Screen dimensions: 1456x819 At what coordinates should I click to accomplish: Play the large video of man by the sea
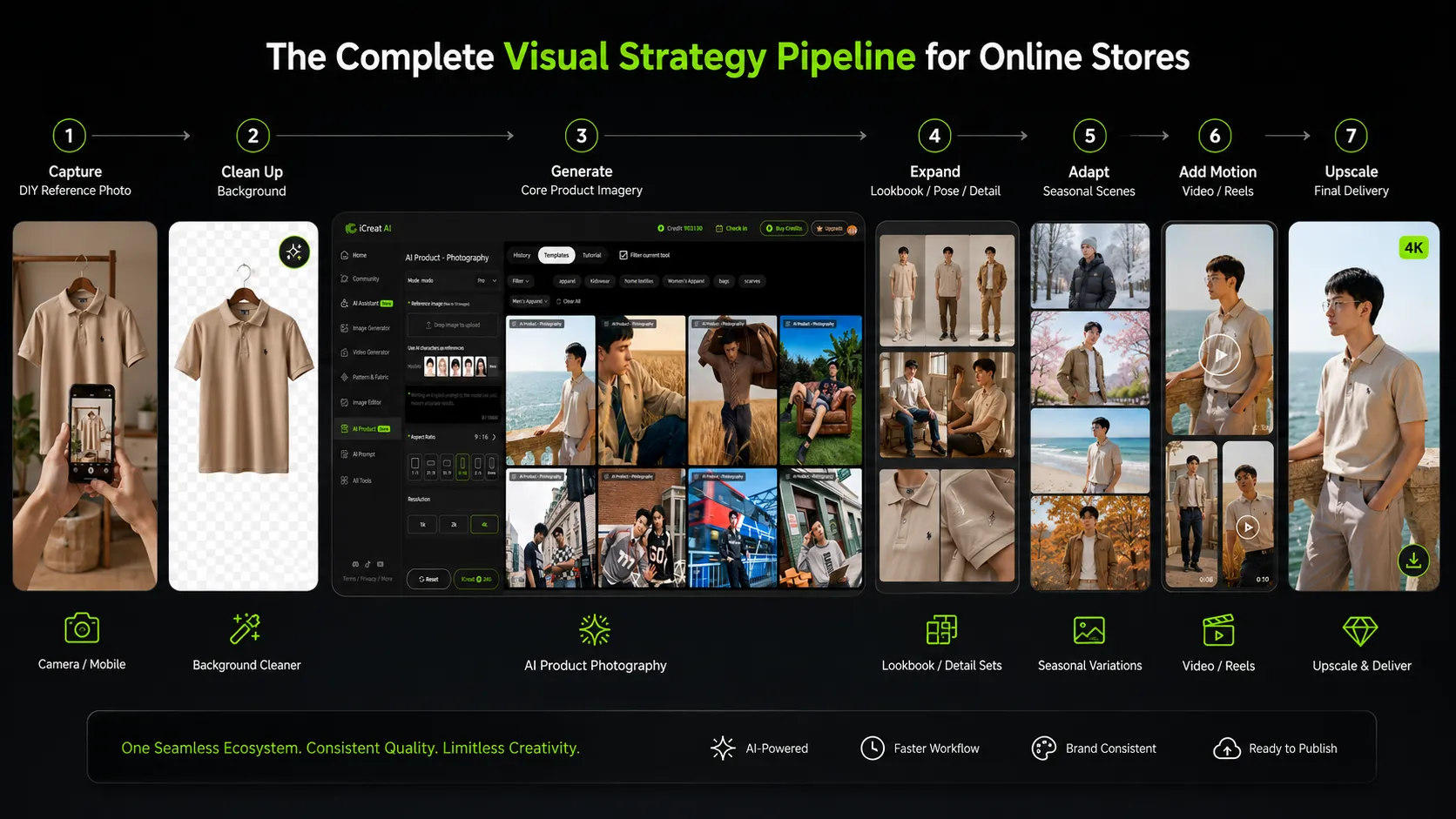coord(1219,354)
